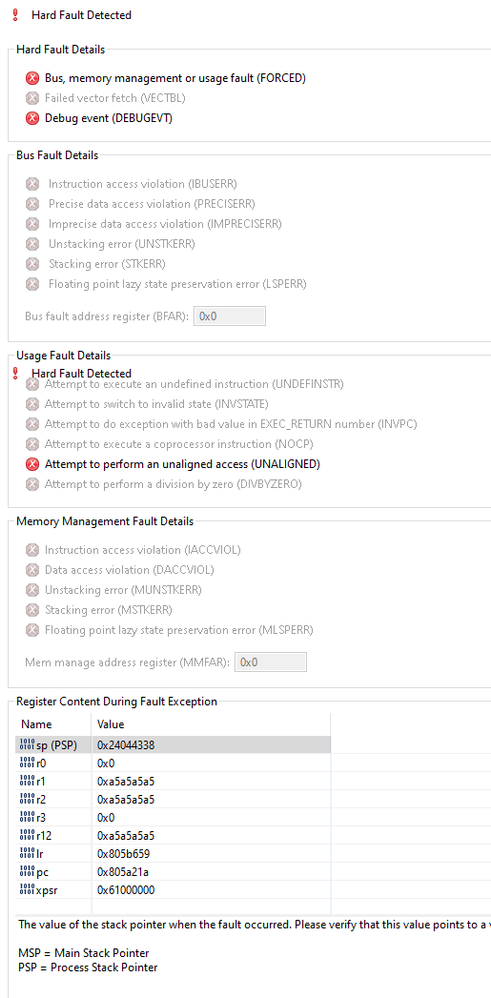Select the xpsr register row

pyautogui.click(x=173, y=890)
